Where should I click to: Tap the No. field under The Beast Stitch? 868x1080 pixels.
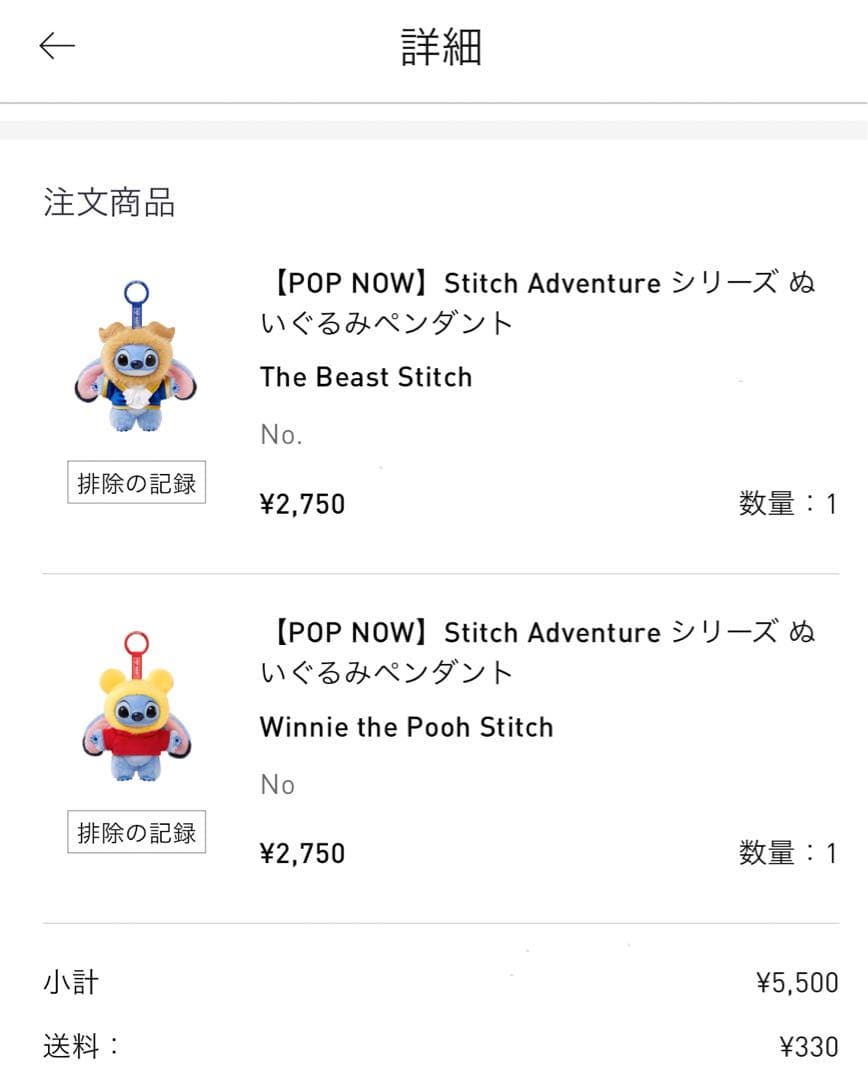click(281, 435)
